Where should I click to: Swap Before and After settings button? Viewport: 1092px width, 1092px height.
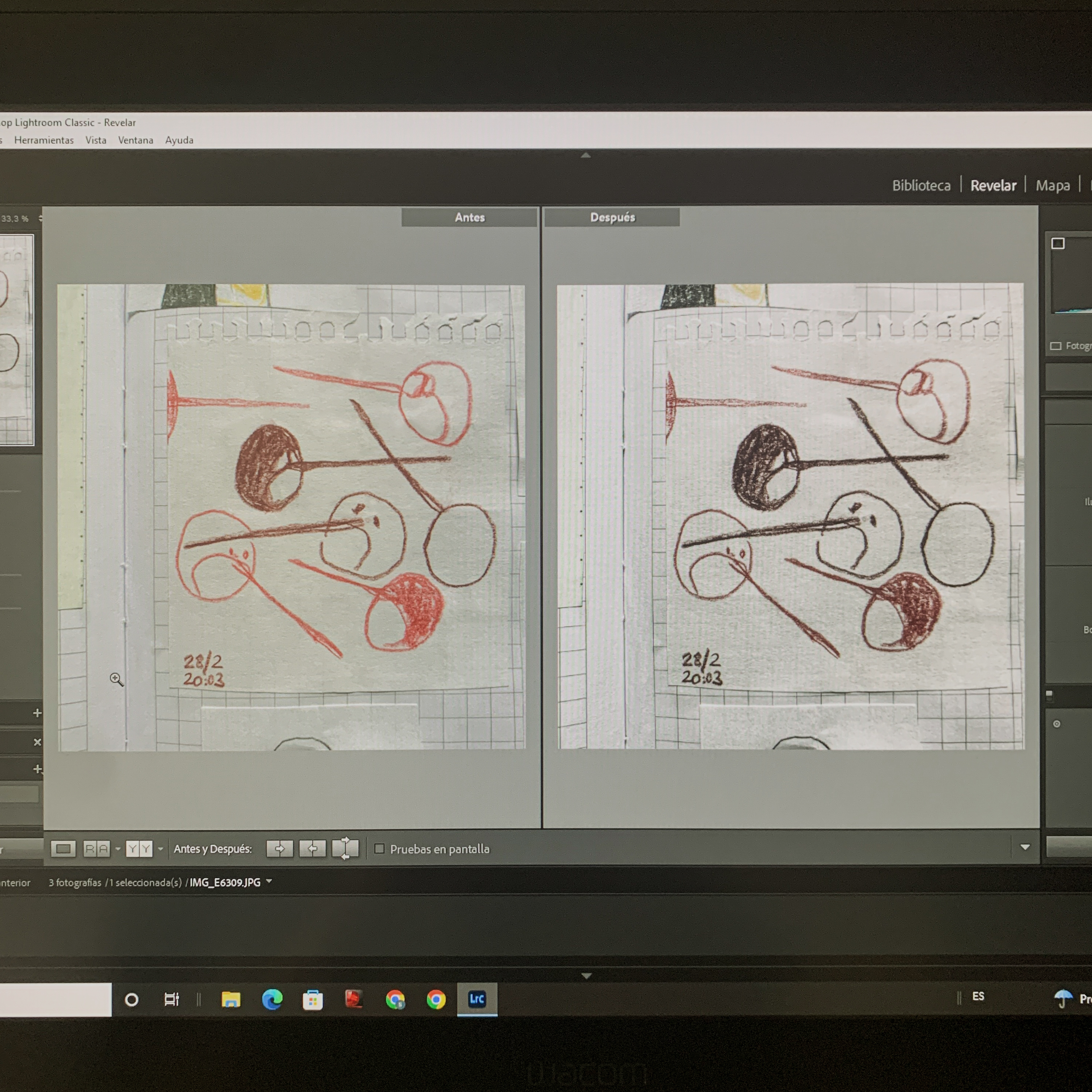click(345, 848)
